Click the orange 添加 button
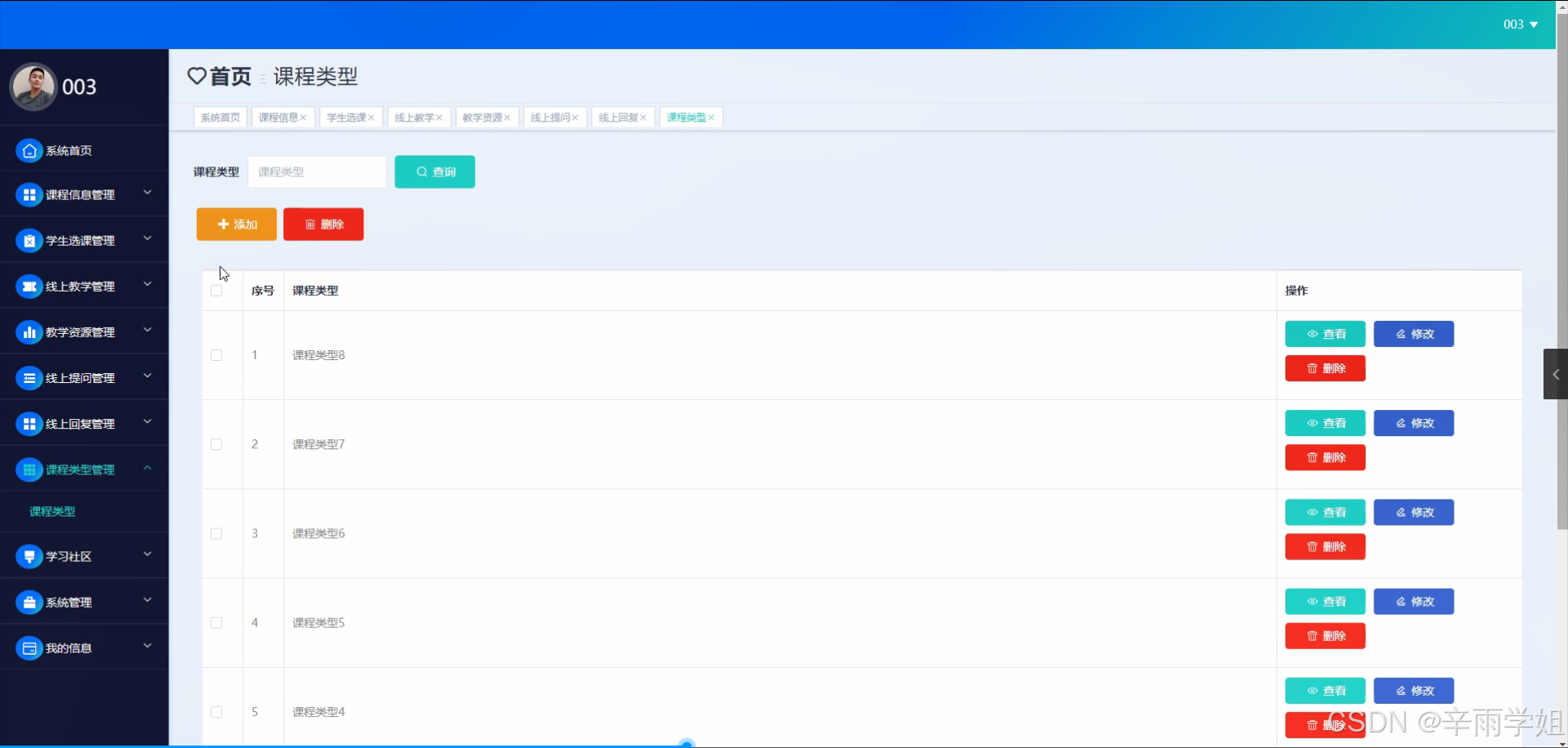This screenshot has width=1568, height=748. (x=237, y=224)
